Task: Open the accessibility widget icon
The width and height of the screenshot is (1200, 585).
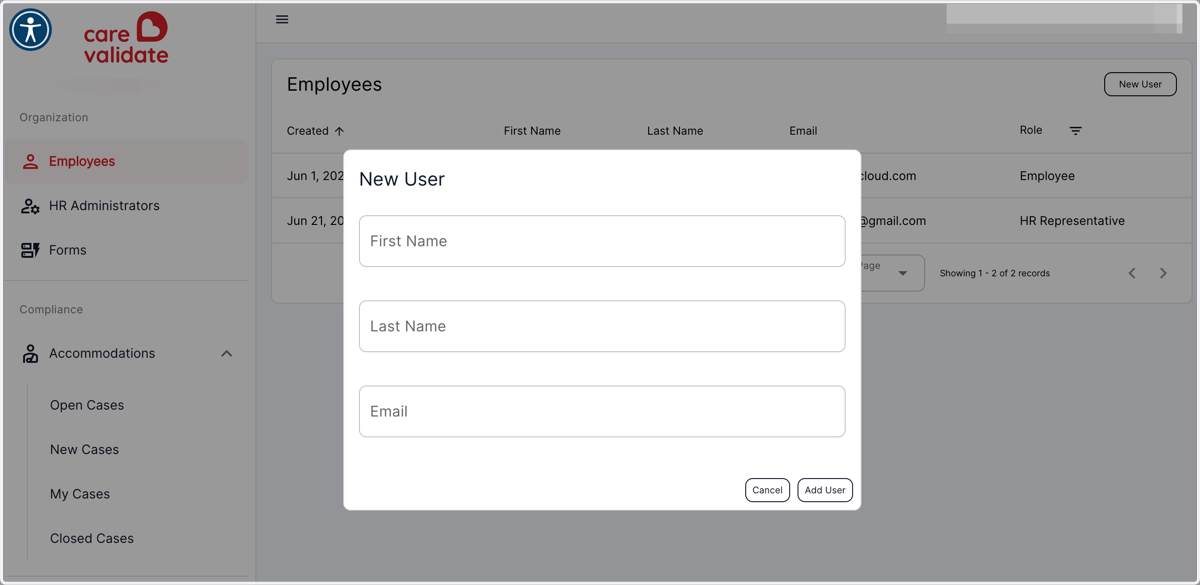Action: 31,30
